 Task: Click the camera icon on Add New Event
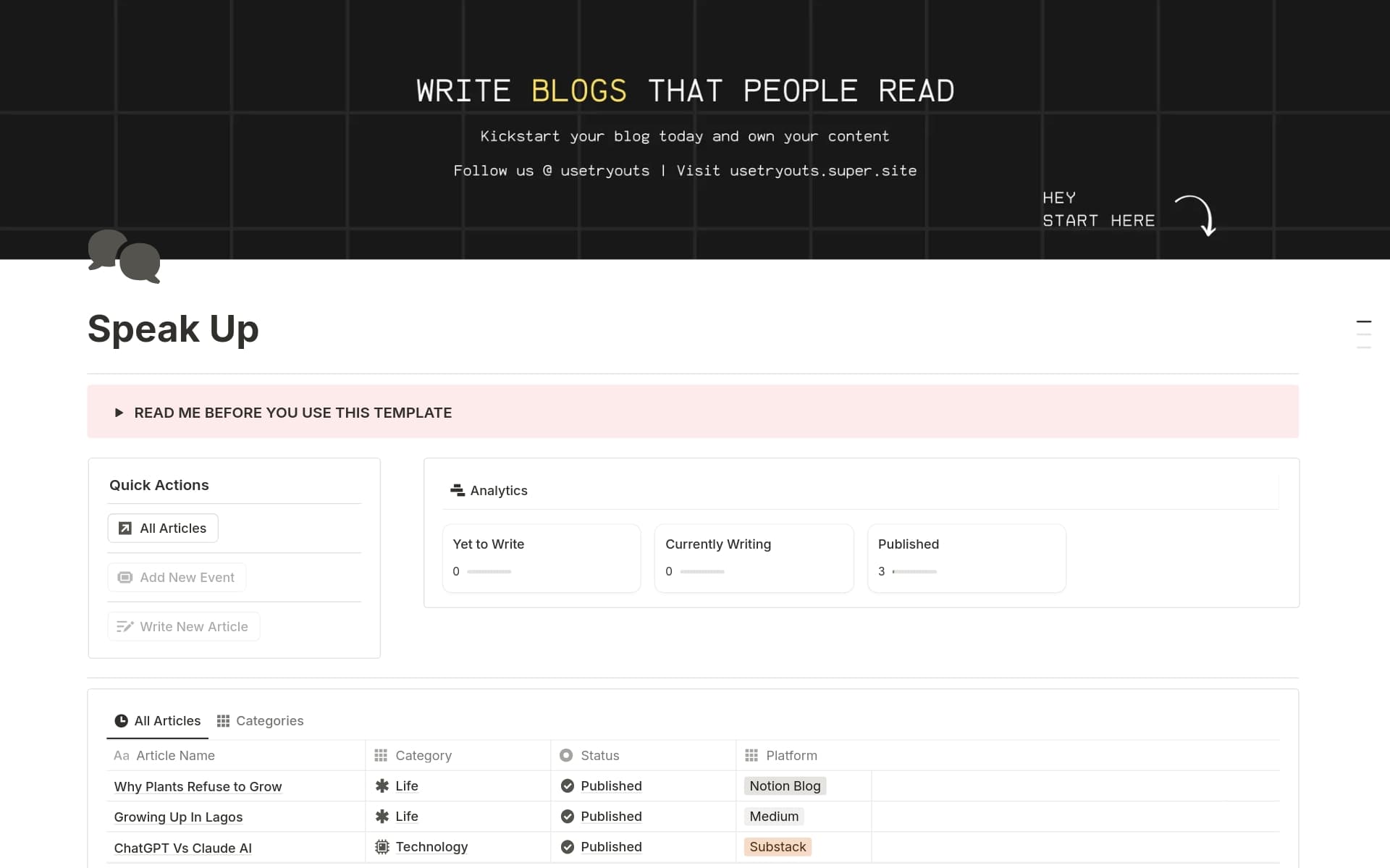125,577
